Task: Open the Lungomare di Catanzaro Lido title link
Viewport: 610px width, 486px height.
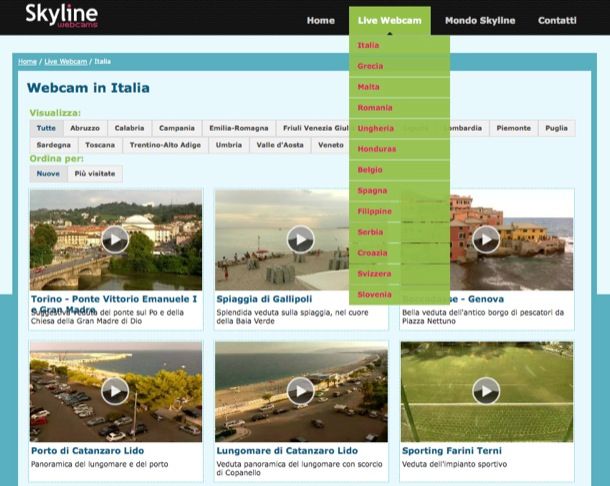Action: click(x=287, y=451)
